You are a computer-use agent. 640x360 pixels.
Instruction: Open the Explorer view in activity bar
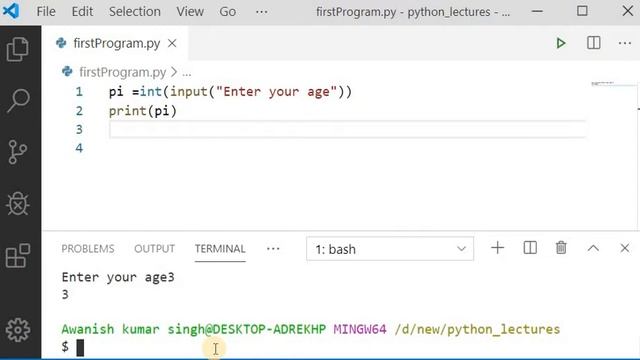[x=18, y=49]
